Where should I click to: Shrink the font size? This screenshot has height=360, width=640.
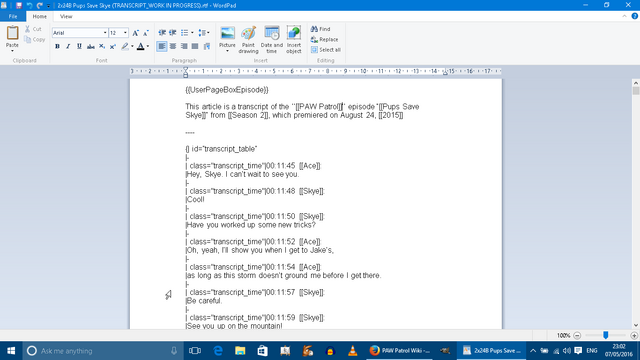coord(146,33)
